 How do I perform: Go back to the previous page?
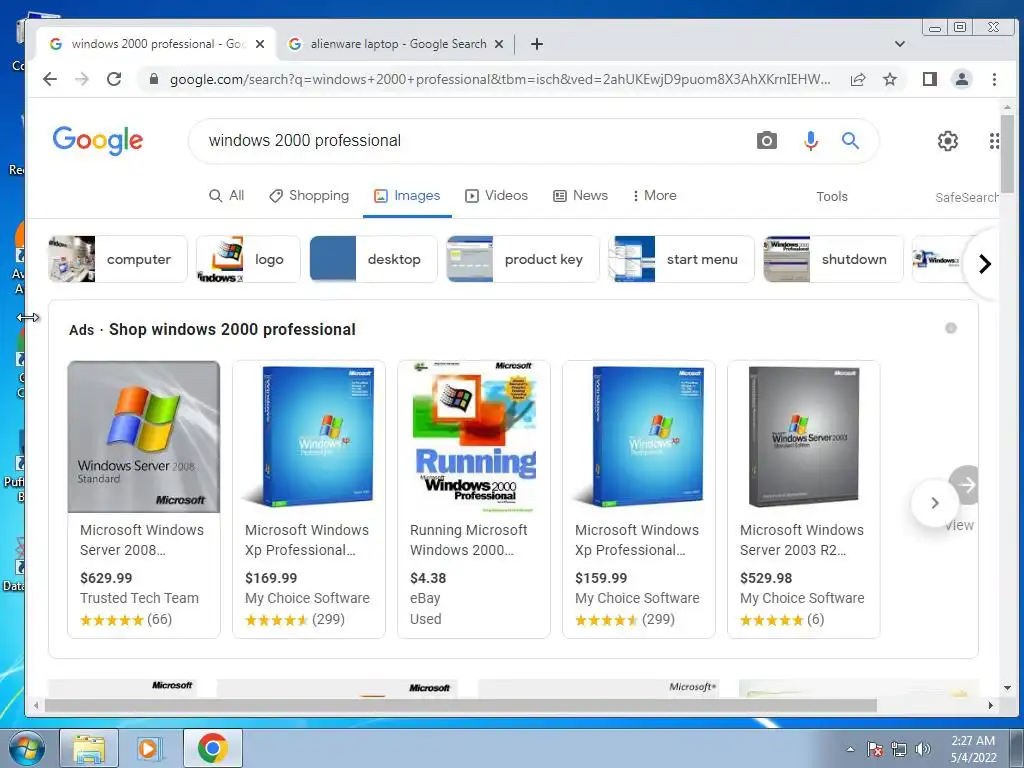[50, 80]
